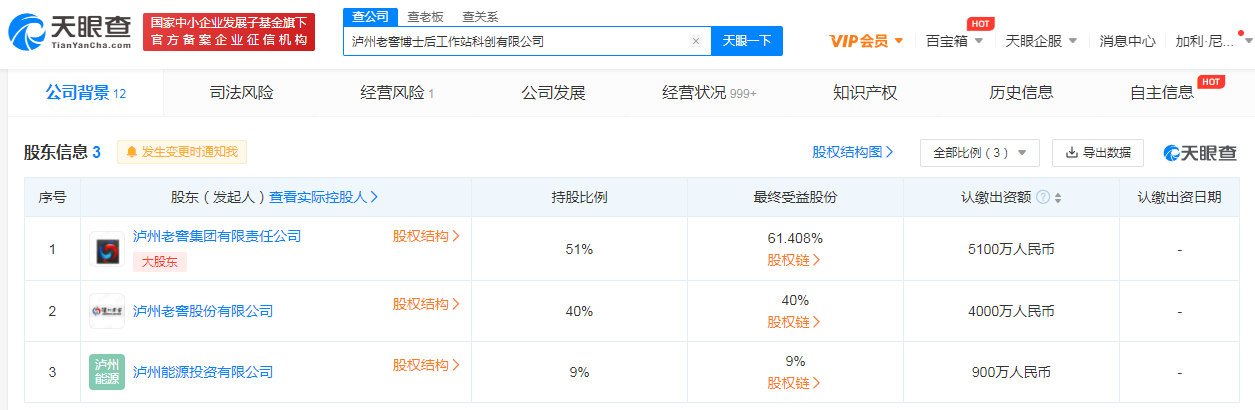Open 股权链 under 9% final benefit
Image resolution: width=1255 pixels, height=410 pixels.
click(795, 383)
